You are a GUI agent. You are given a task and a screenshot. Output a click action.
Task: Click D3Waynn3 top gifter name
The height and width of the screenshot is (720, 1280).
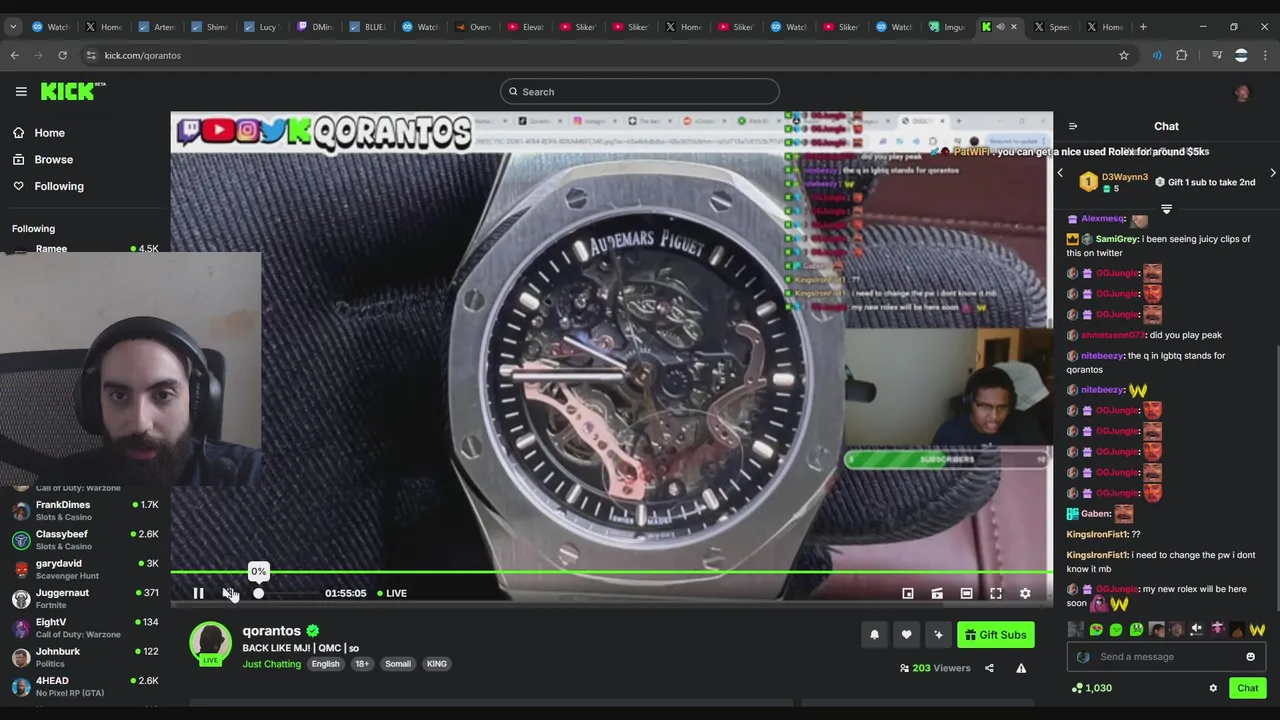(x=1124, y=177)
